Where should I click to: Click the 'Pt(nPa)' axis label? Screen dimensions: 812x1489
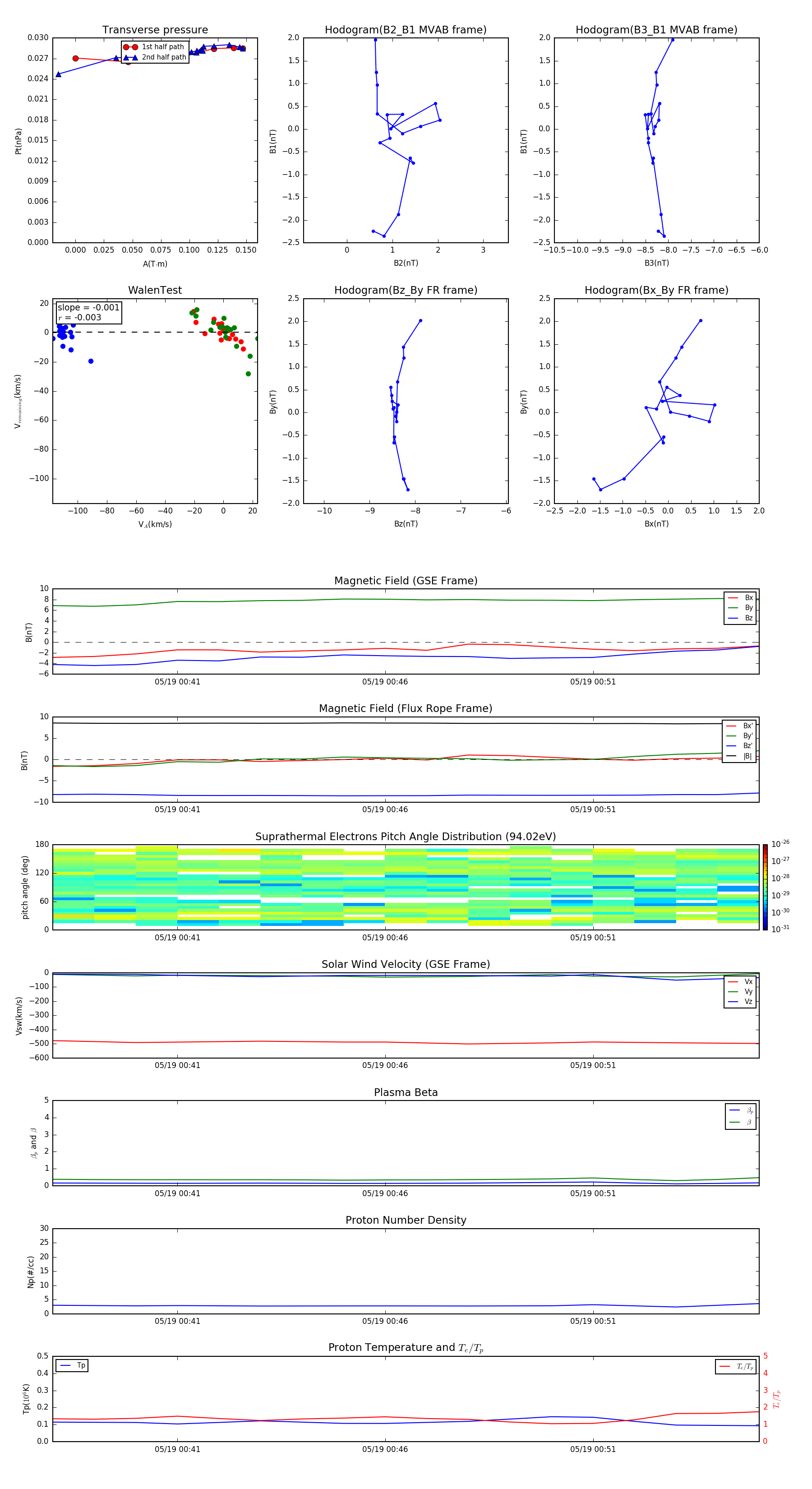click(18, 141)
